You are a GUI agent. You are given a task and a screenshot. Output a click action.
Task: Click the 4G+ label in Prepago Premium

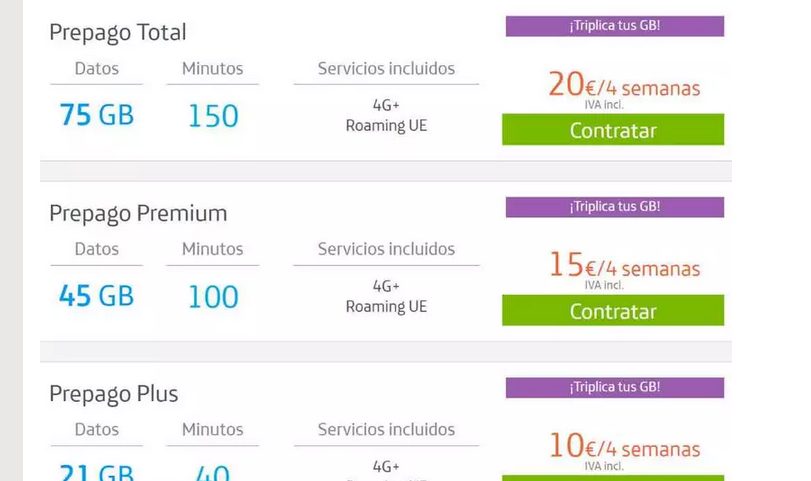[386, 286]
